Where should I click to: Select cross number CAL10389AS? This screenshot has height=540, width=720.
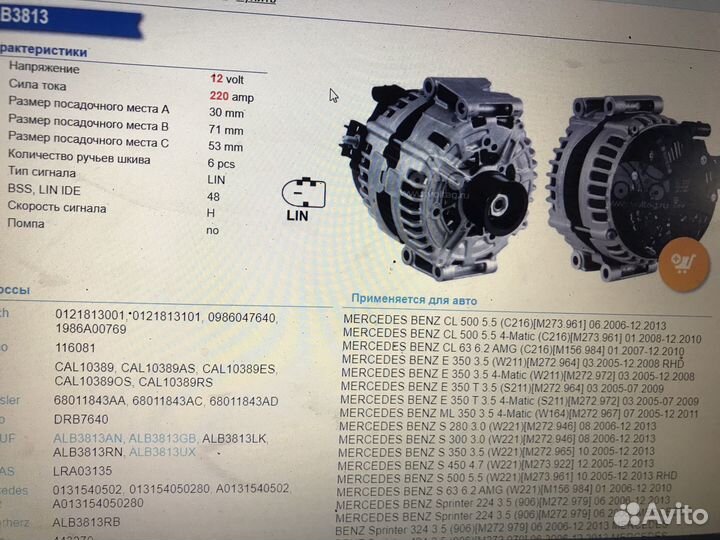click(158, 368)
